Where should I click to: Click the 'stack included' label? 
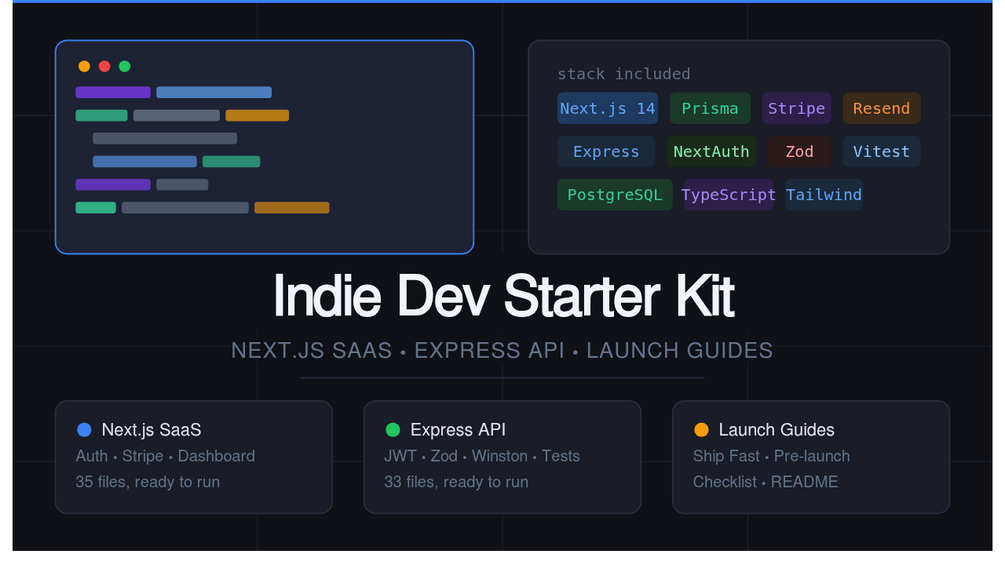(x=624, y=74)
